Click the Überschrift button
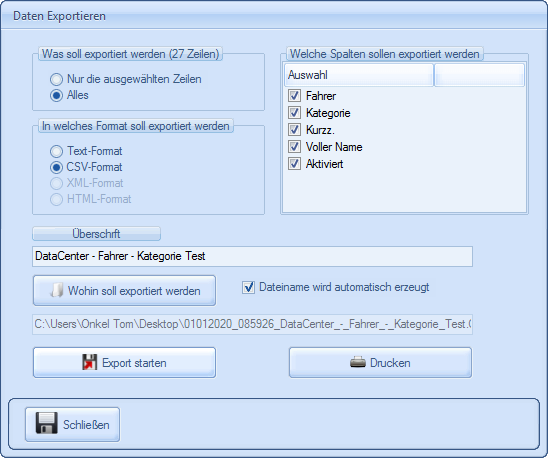 tap(96, 234)
